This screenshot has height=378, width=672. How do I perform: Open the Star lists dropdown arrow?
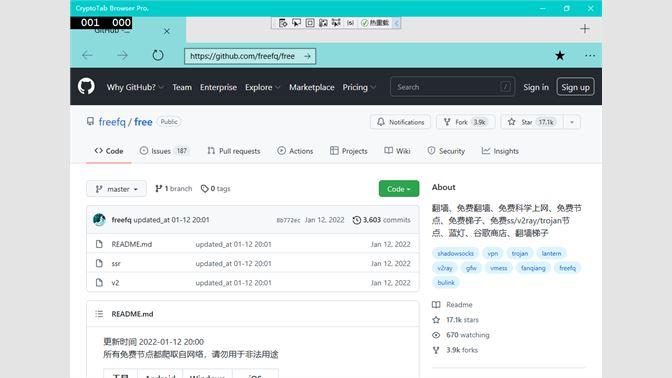(572, 122)
